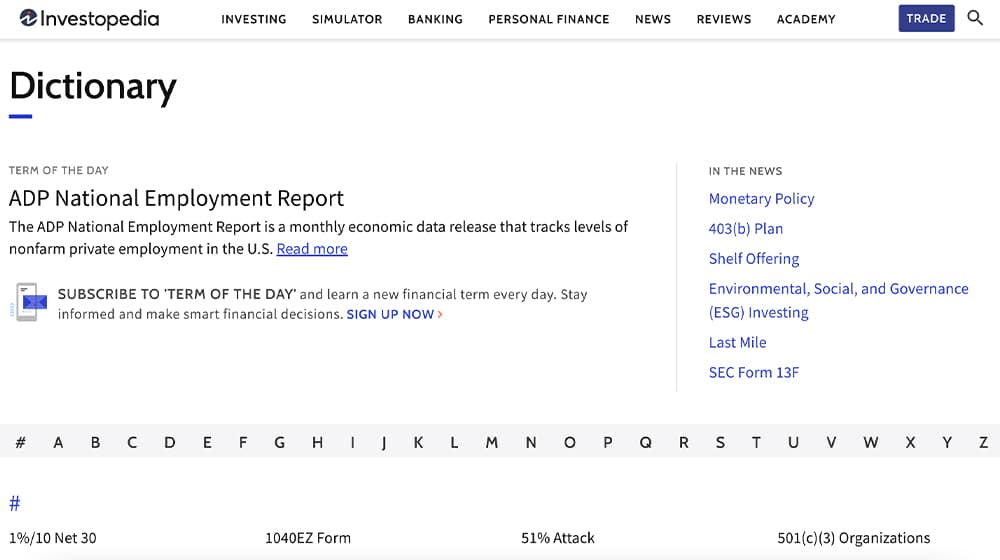Jump to letter W terms

[x=871, y=442]
